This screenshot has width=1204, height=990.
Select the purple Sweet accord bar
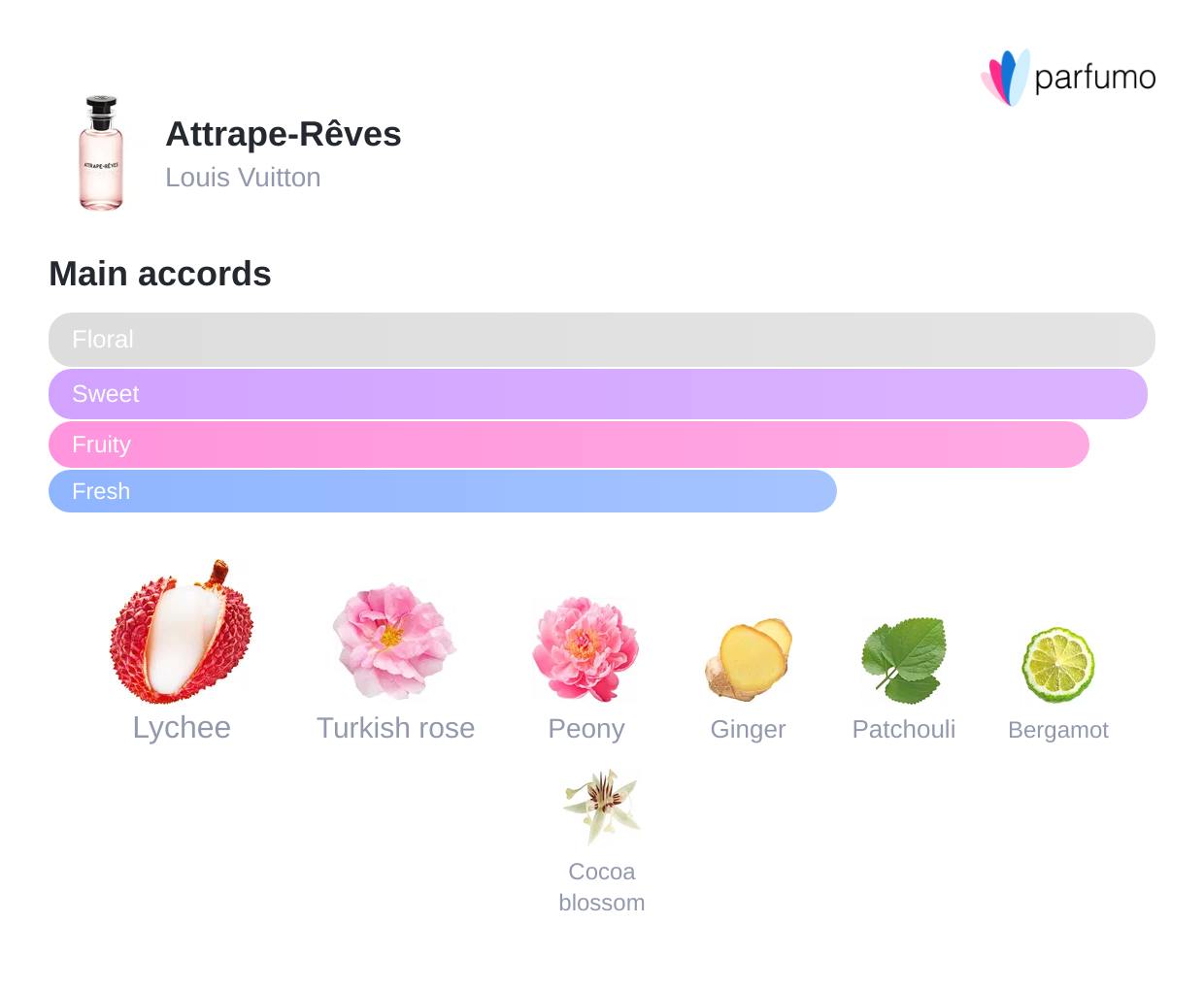click(598, 394)
